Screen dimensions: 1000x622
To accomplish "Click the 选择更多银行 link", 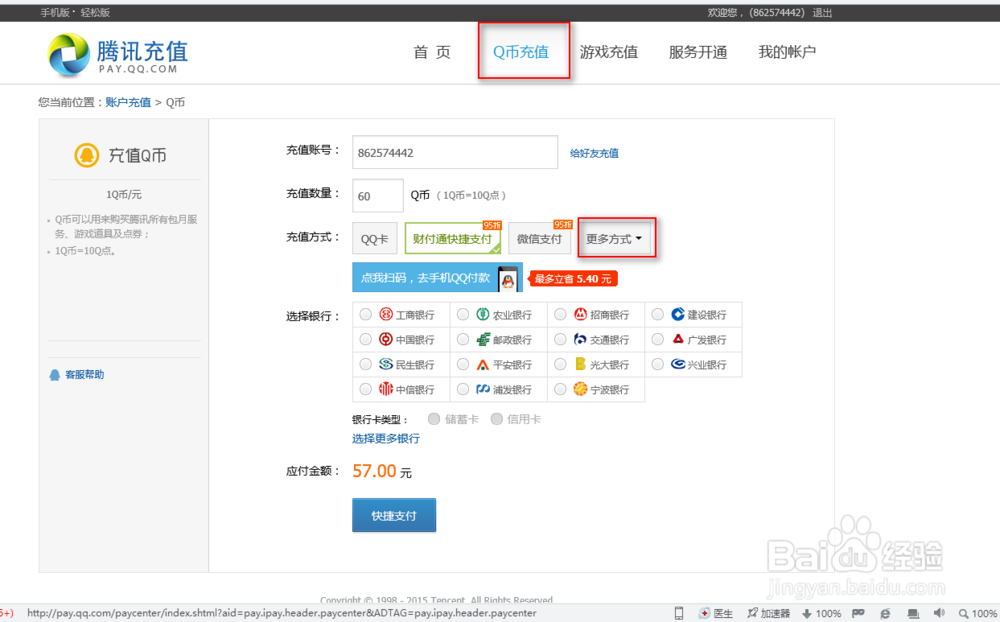I will click(x=386, y=438).
